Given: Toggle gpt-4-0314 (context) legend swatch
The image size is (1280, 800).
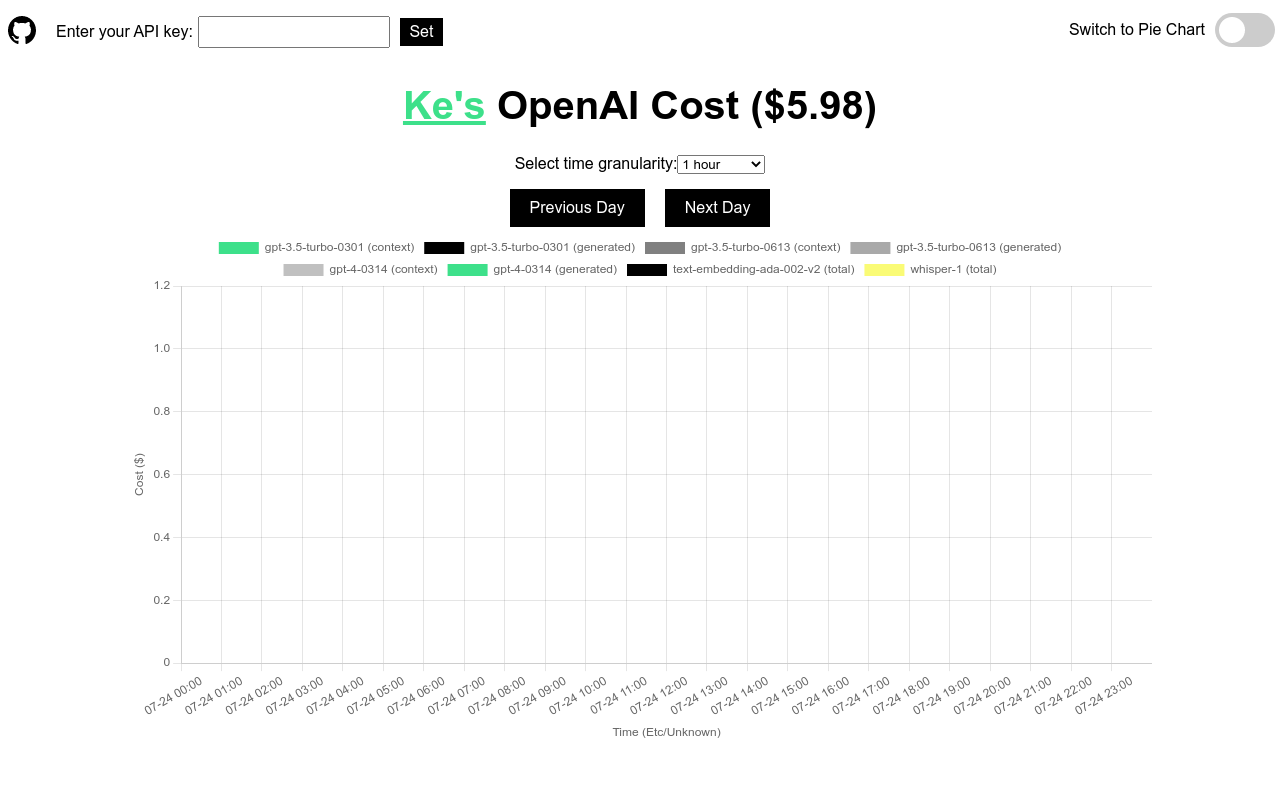Looking at the screenshot, I should [303, 269].
